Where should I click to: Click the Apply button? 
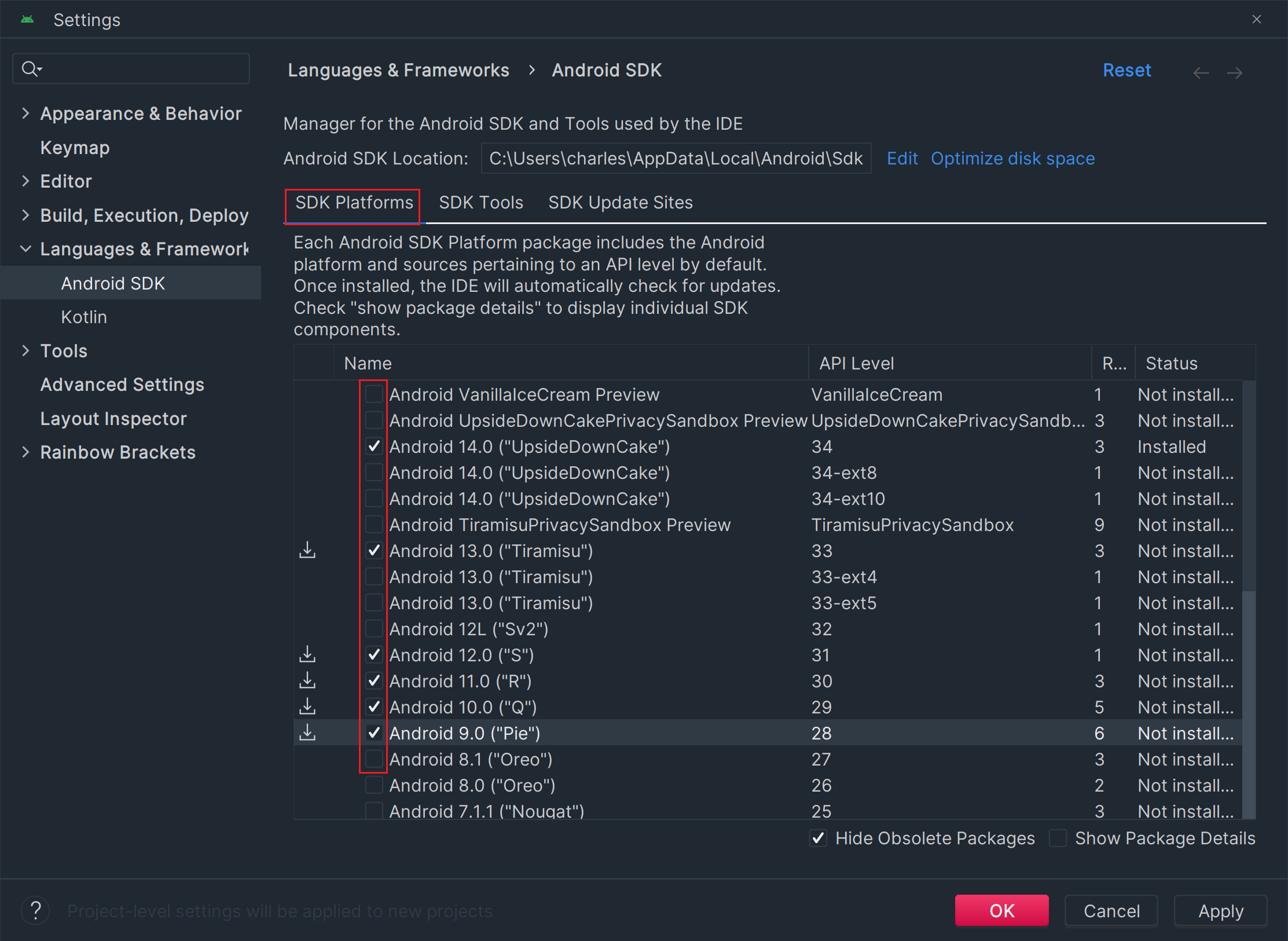[1220, 910]
